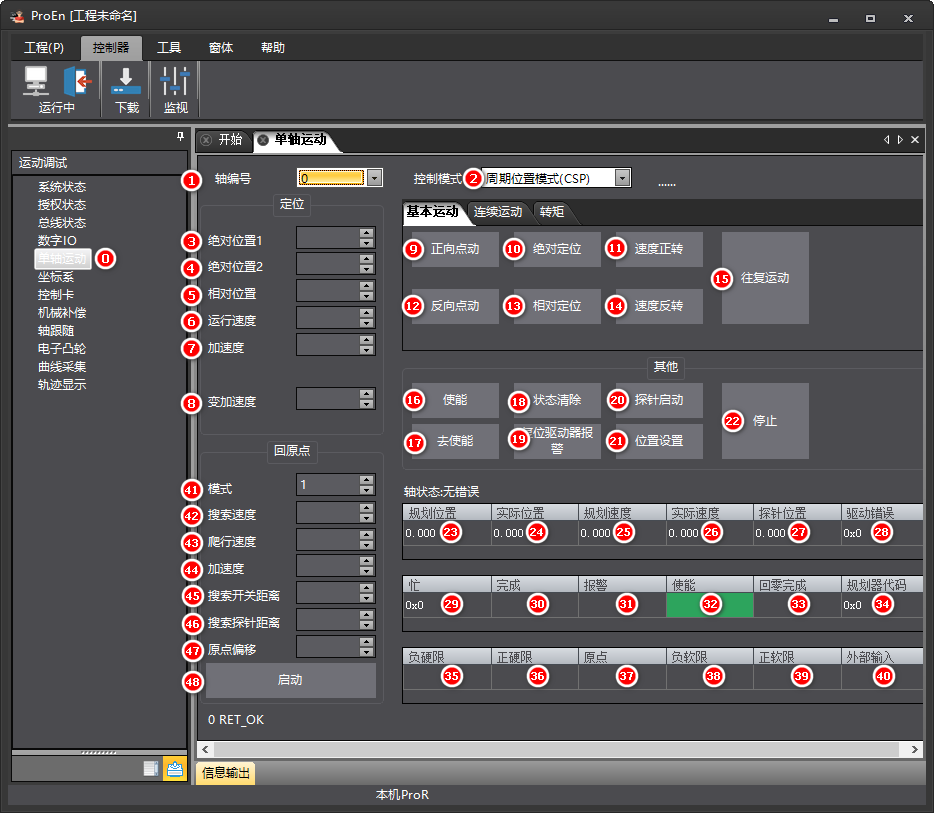Switch to the 开始 tab
934x813 pixels.
coord(230,139)
